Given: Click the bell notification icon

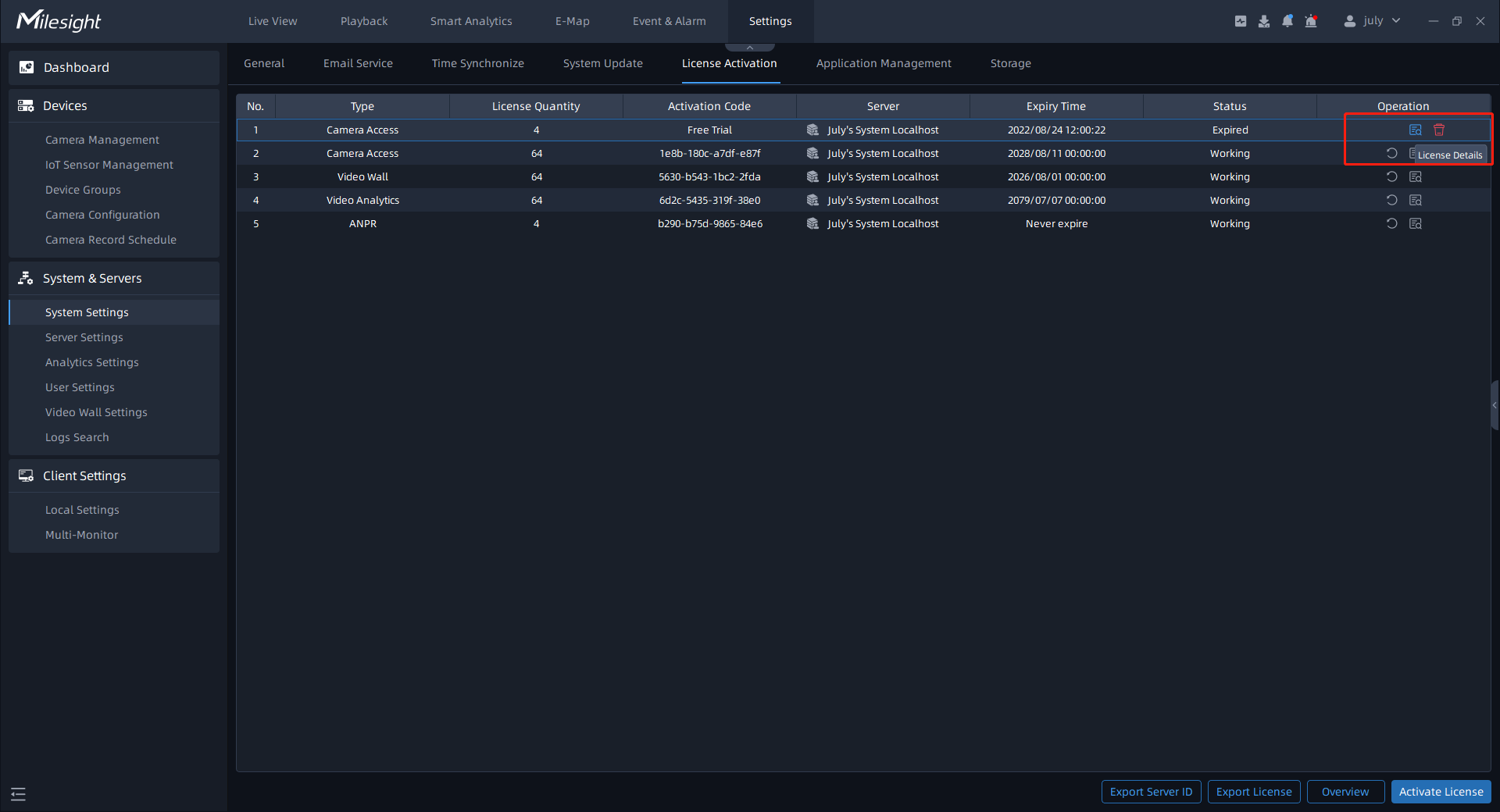Looking at the screenshot, I should (x=1287, y=21).
